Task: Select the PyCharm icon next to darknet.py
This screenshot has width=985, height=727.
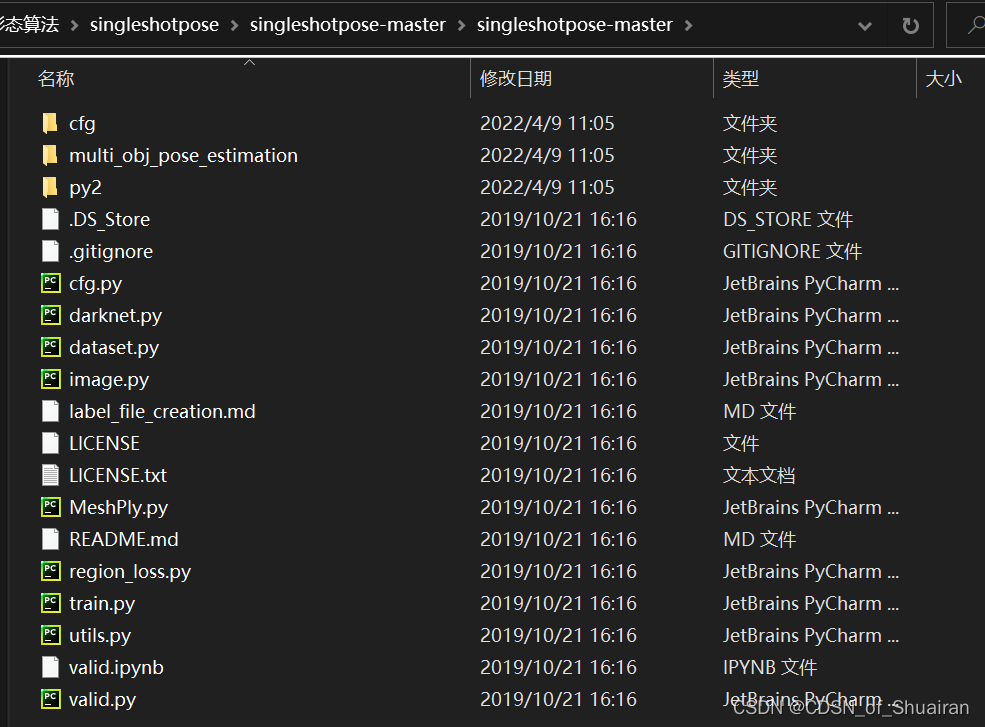Action: point(50,315)
